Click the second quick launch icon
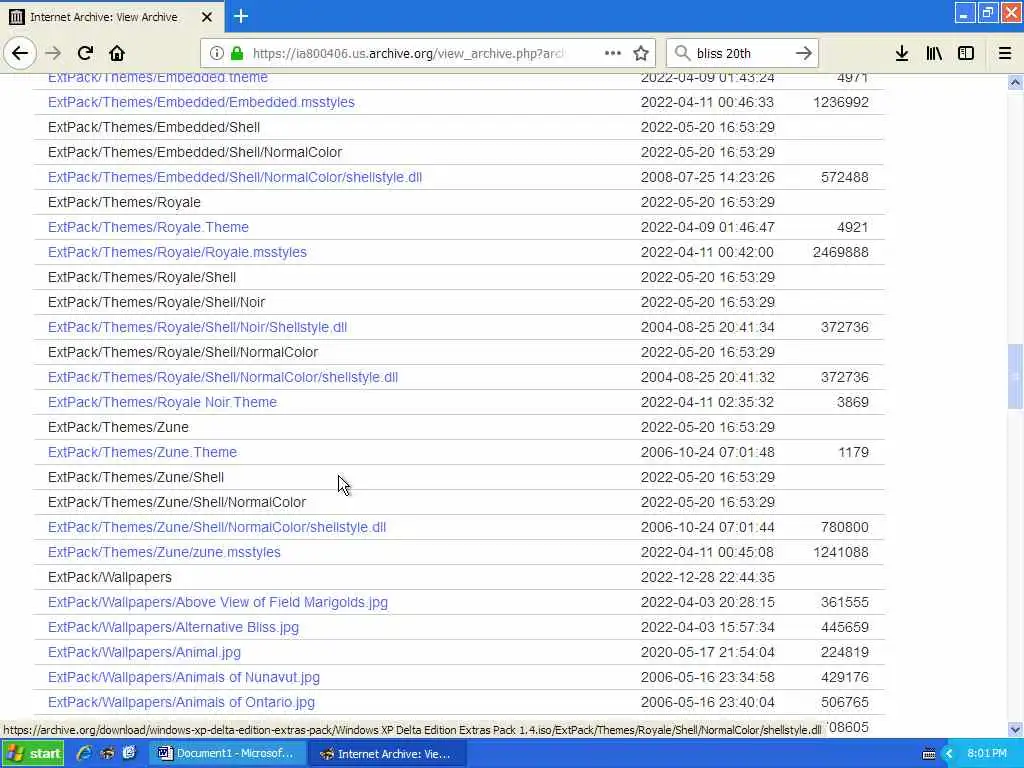Screen dimensions: 1024x768 [x=107, y=753]
